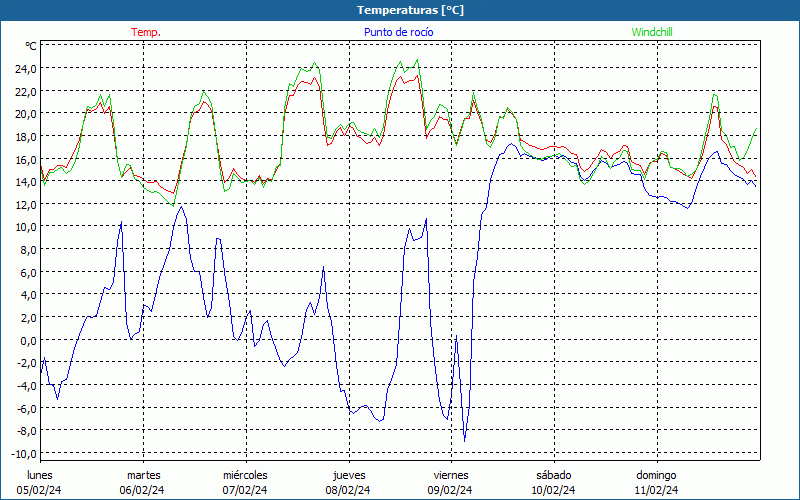The width and height of the screenshot is (800, 500).
Task: Click the 07/02/24 date label
Action: (x=245, y=490)
